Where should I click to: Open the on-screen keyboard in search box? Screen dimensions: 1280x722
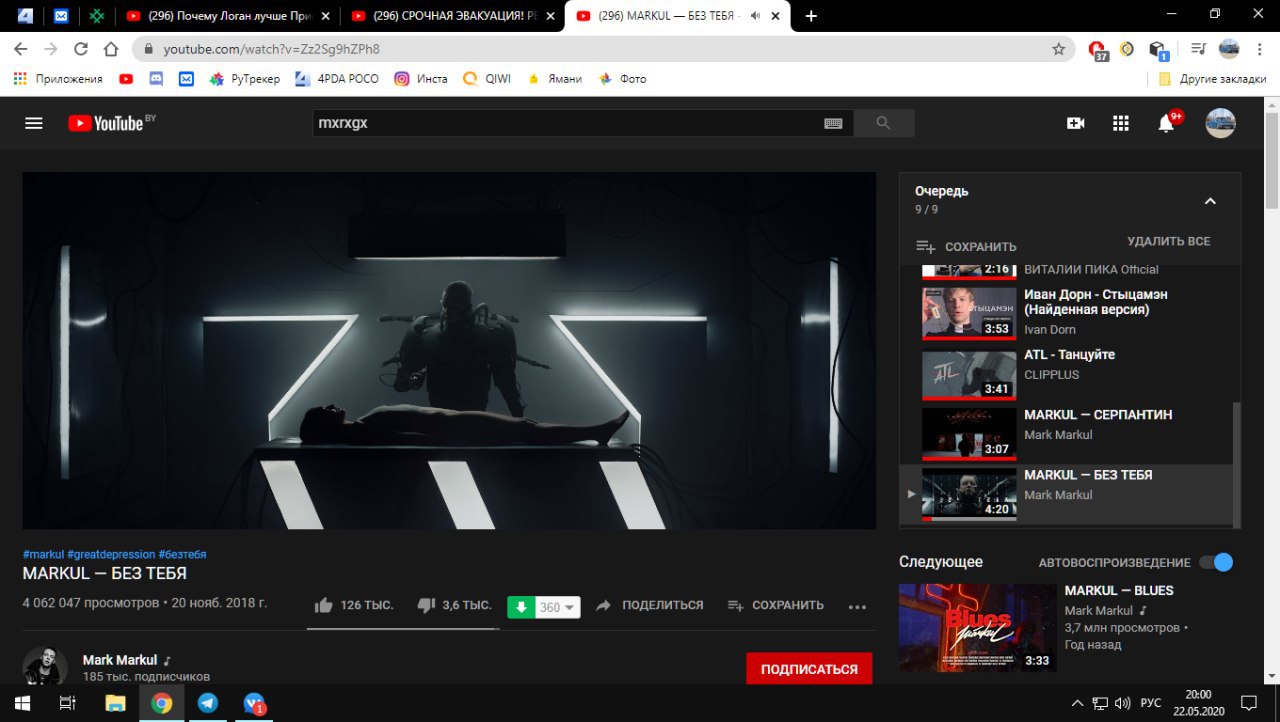tap(834, 123)
